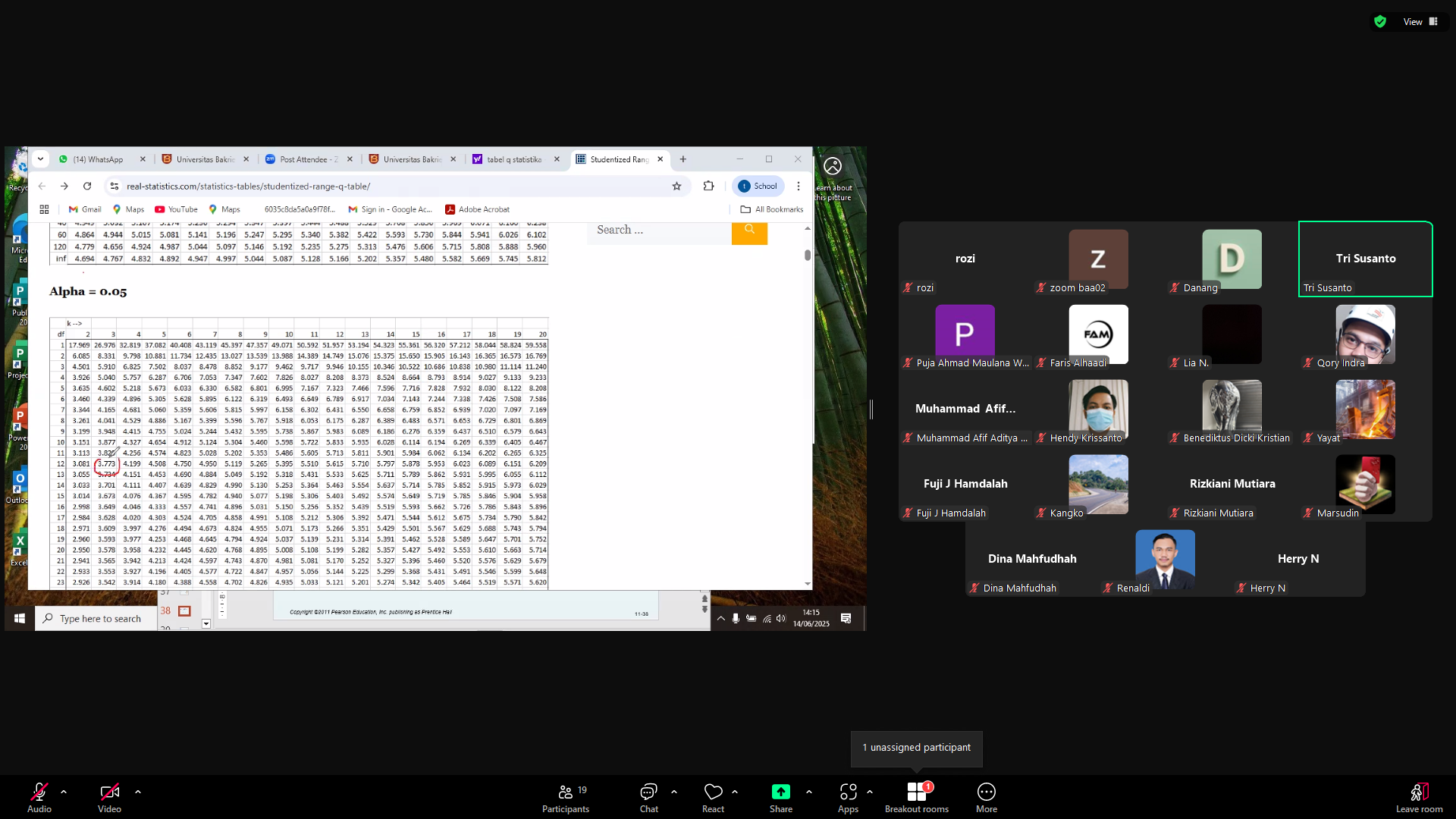Open the Chat panel
Screen dimensions: 1456x819
pos(649,798)
